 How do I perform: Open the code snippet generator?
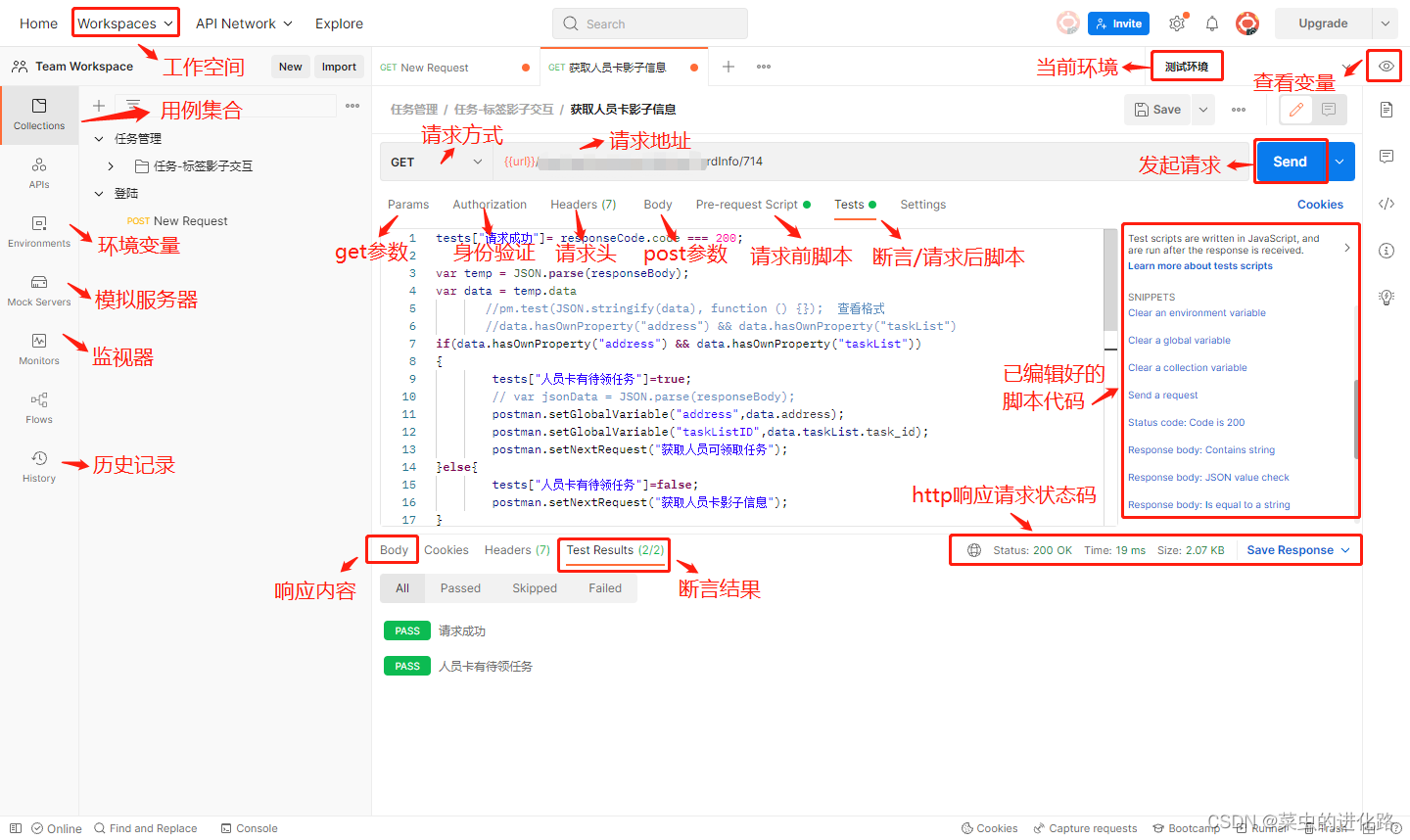[x=1386, y=204]
